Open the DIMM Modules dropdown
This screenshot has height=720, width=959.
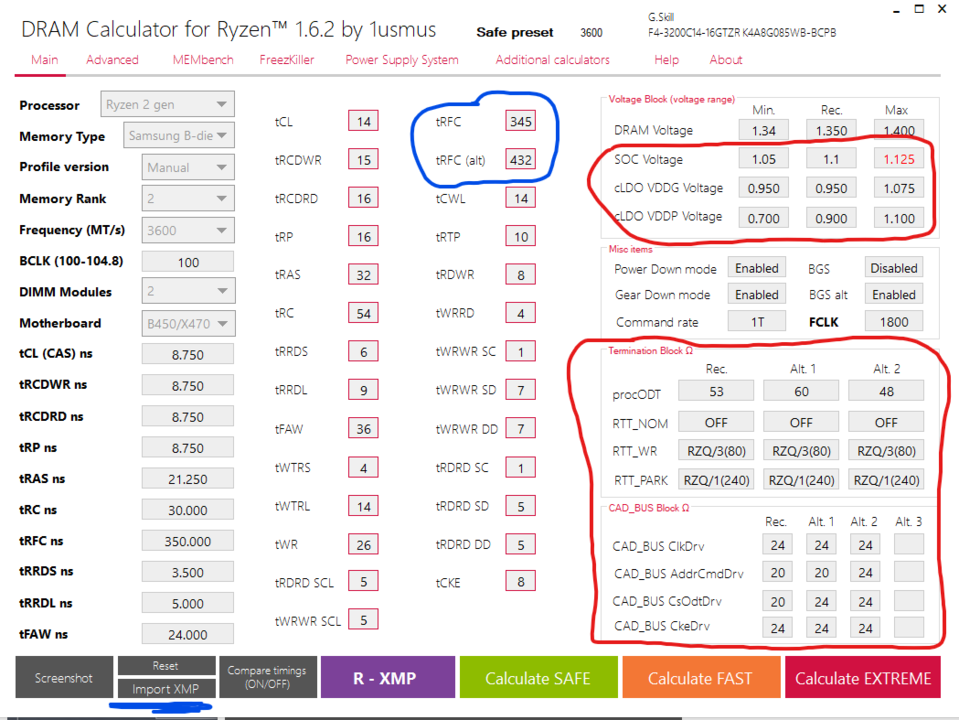[x=188, y=291]
